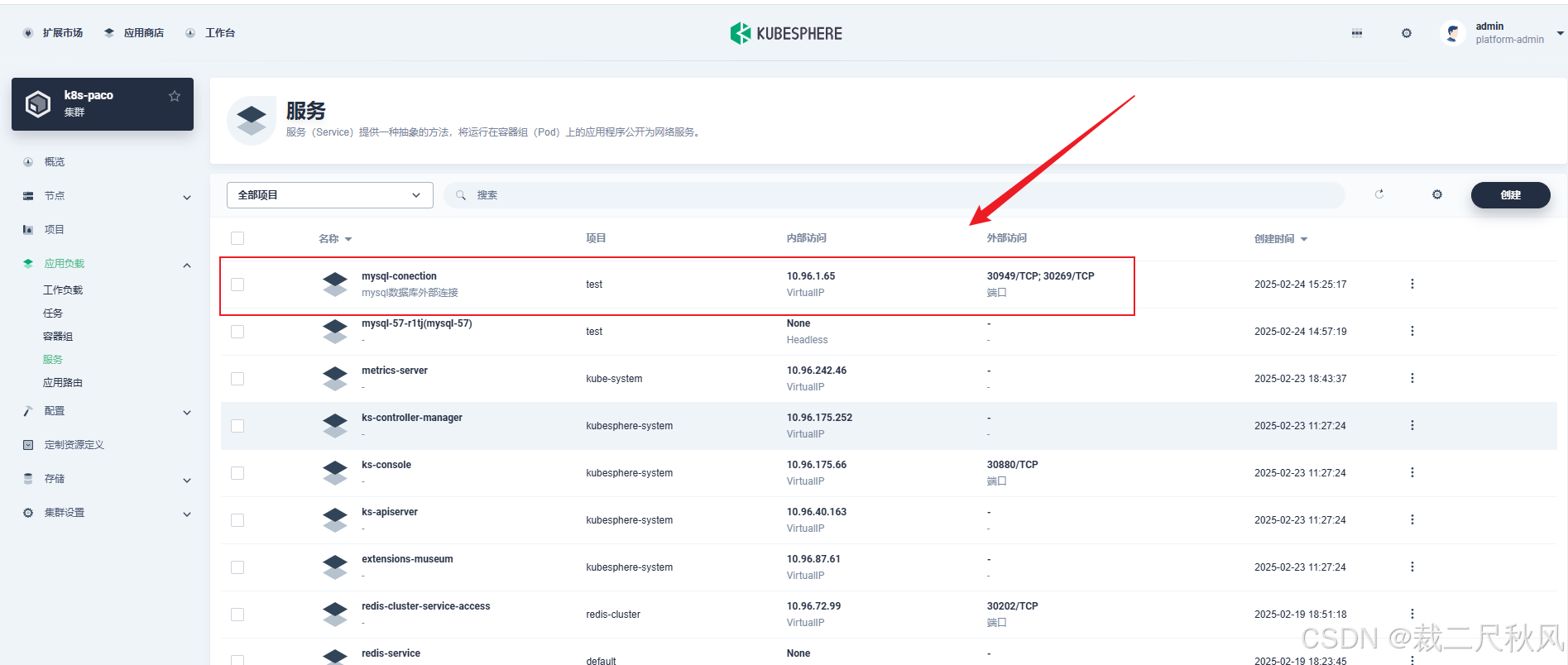Click the k8s-paco cluster icon
The height and width of the screenshot is (665, 1568).
pos(38,104)
